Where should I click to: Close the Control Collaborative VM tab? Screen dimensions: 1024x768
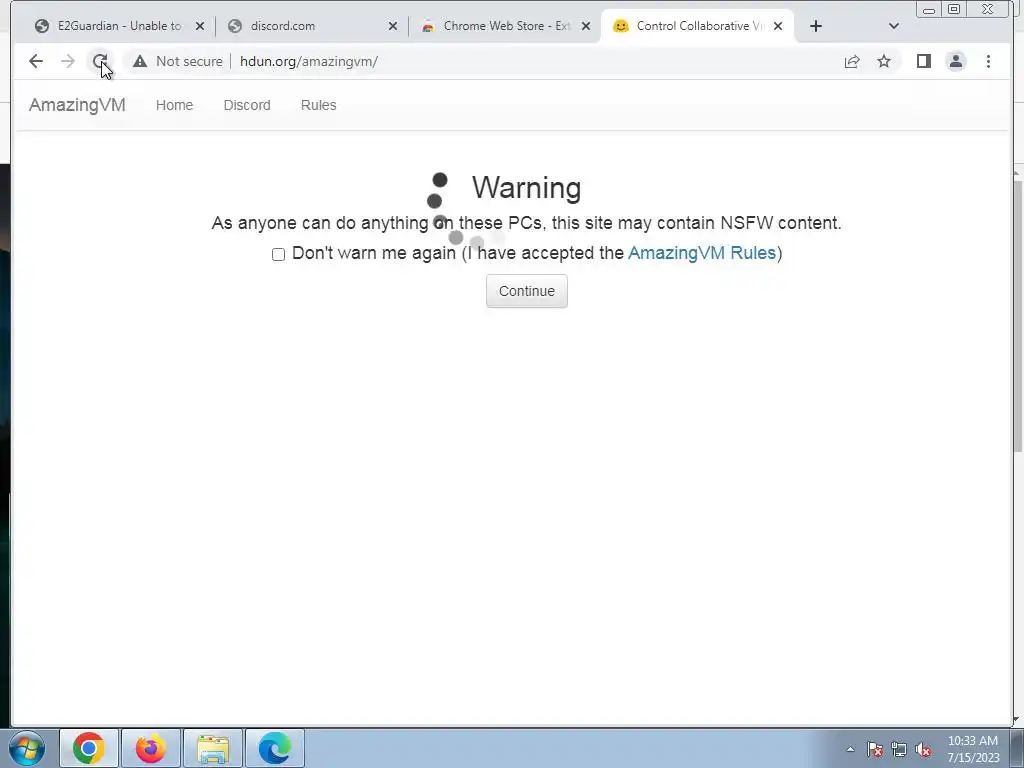click(x=778, y=26)
